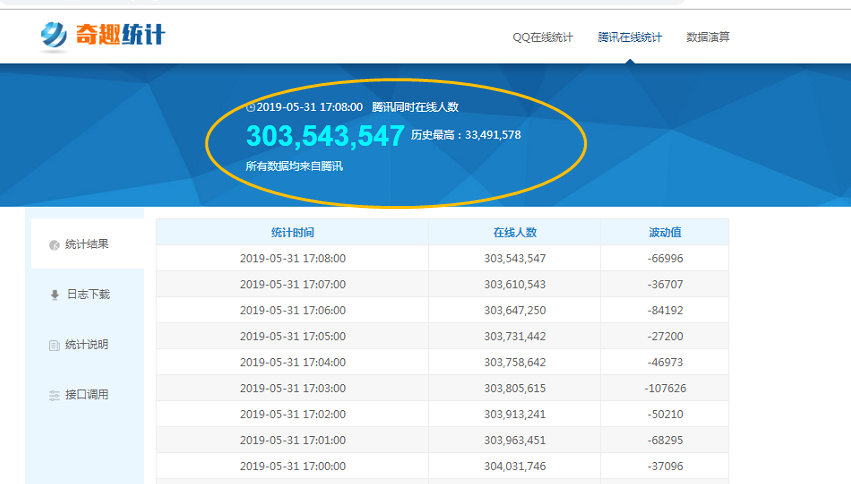
Task: Click fluctuation value -84192
Action: pyautogui.click(x=665, y=310)
